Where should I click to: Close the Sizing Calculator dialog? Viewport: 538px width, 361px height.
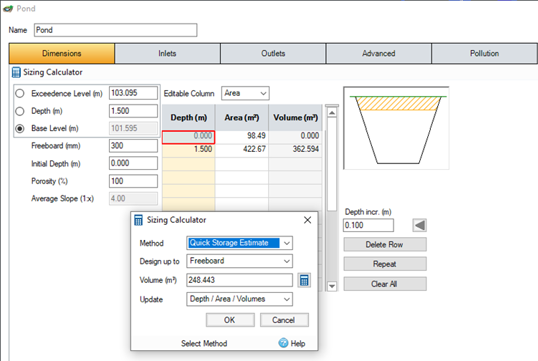pyautogui.click(x=307, y=220)
